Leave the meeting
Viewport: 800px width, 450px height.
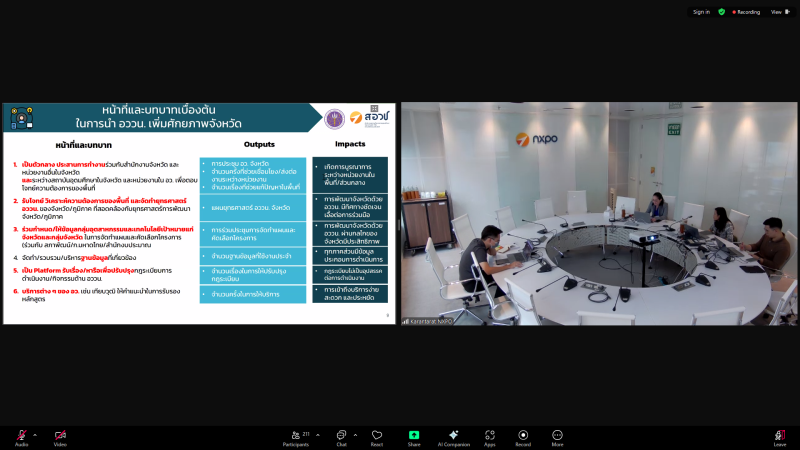[x=780, y=436]
